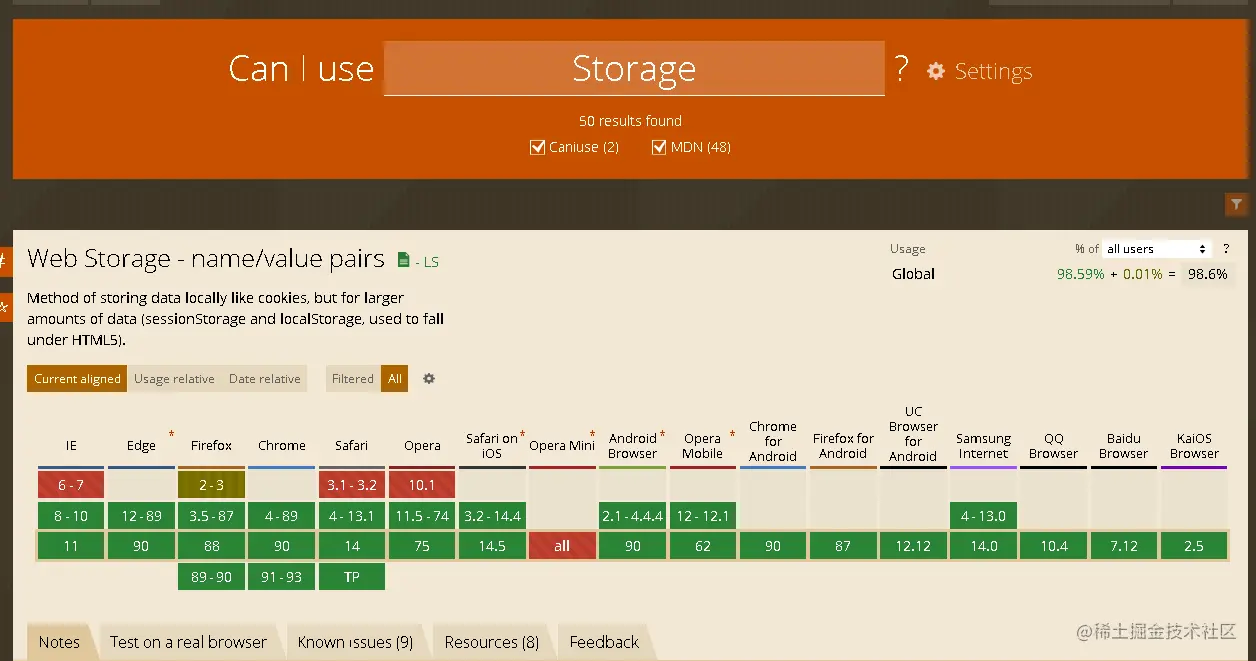
Task: Switch view to Usage relative
Action: click(x=174, y=379)
